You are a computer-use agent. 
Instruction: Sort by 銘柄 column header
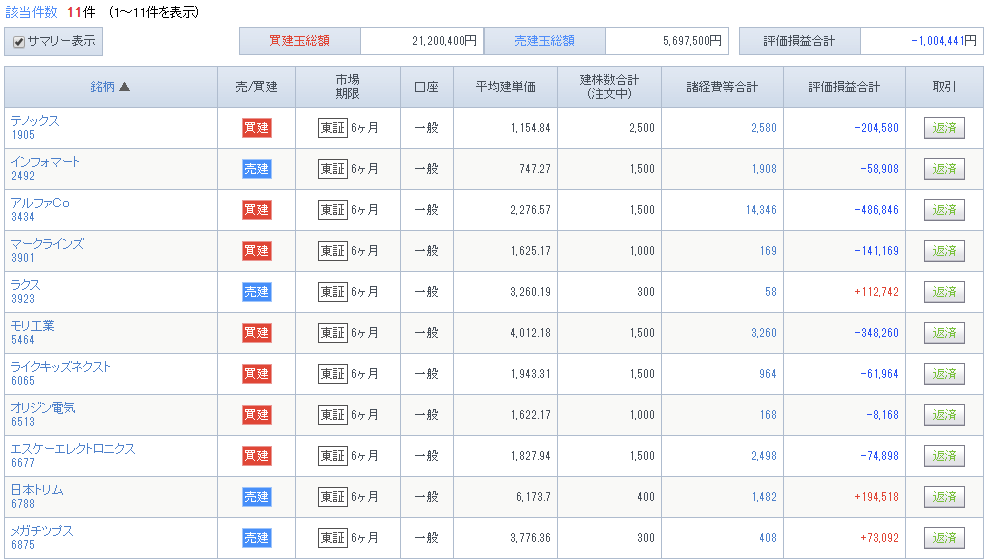[x=110, y=87]
